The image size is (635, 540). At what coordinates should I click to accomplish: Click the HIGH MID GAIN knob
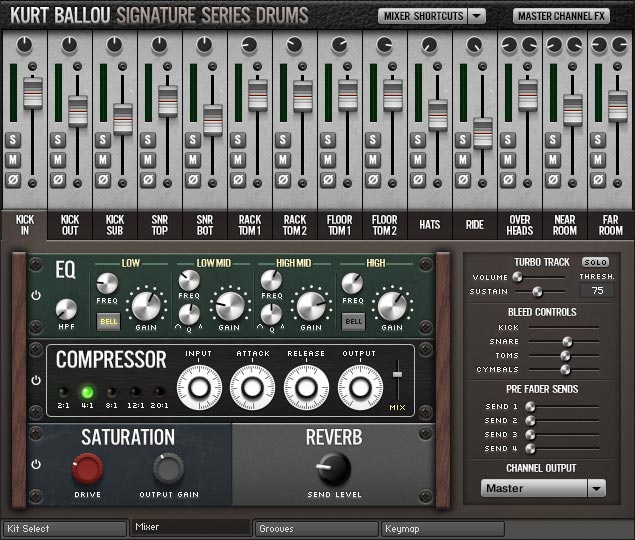(x=311, y=306)
